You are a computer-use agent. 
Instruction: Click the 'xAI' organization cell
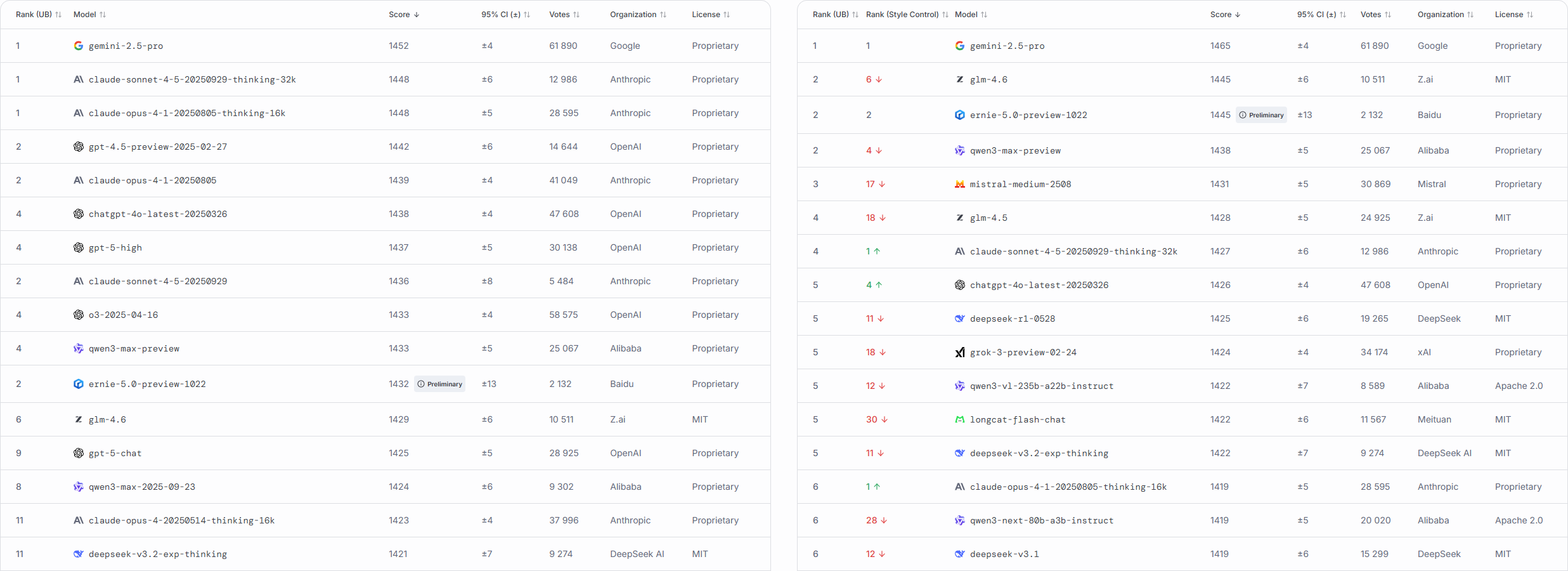(x=1424, y=352)
